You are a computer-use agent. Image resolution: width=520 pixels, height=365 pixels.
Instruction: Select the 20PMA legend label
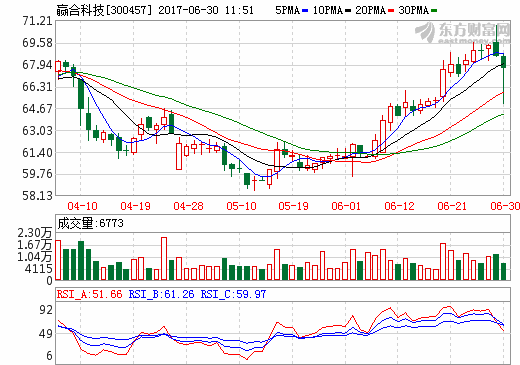tap(371, 10)
